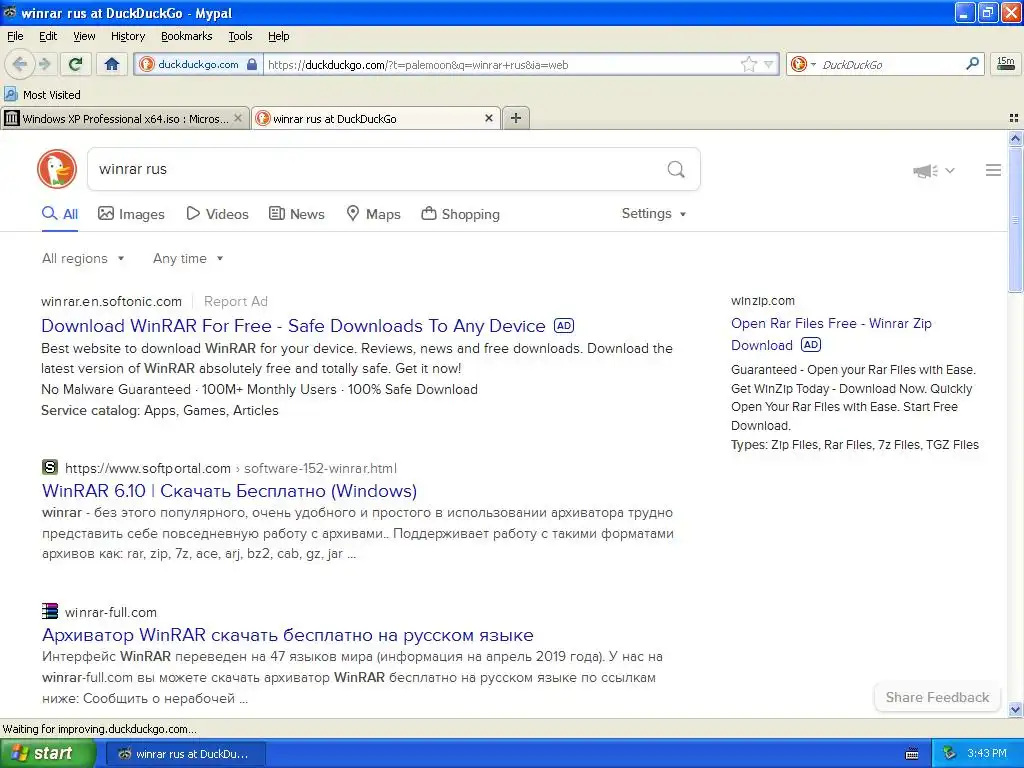Switch to Maps results
Image resolution: width=1024 pixels, height=768 pixels.
pos(373,214)
